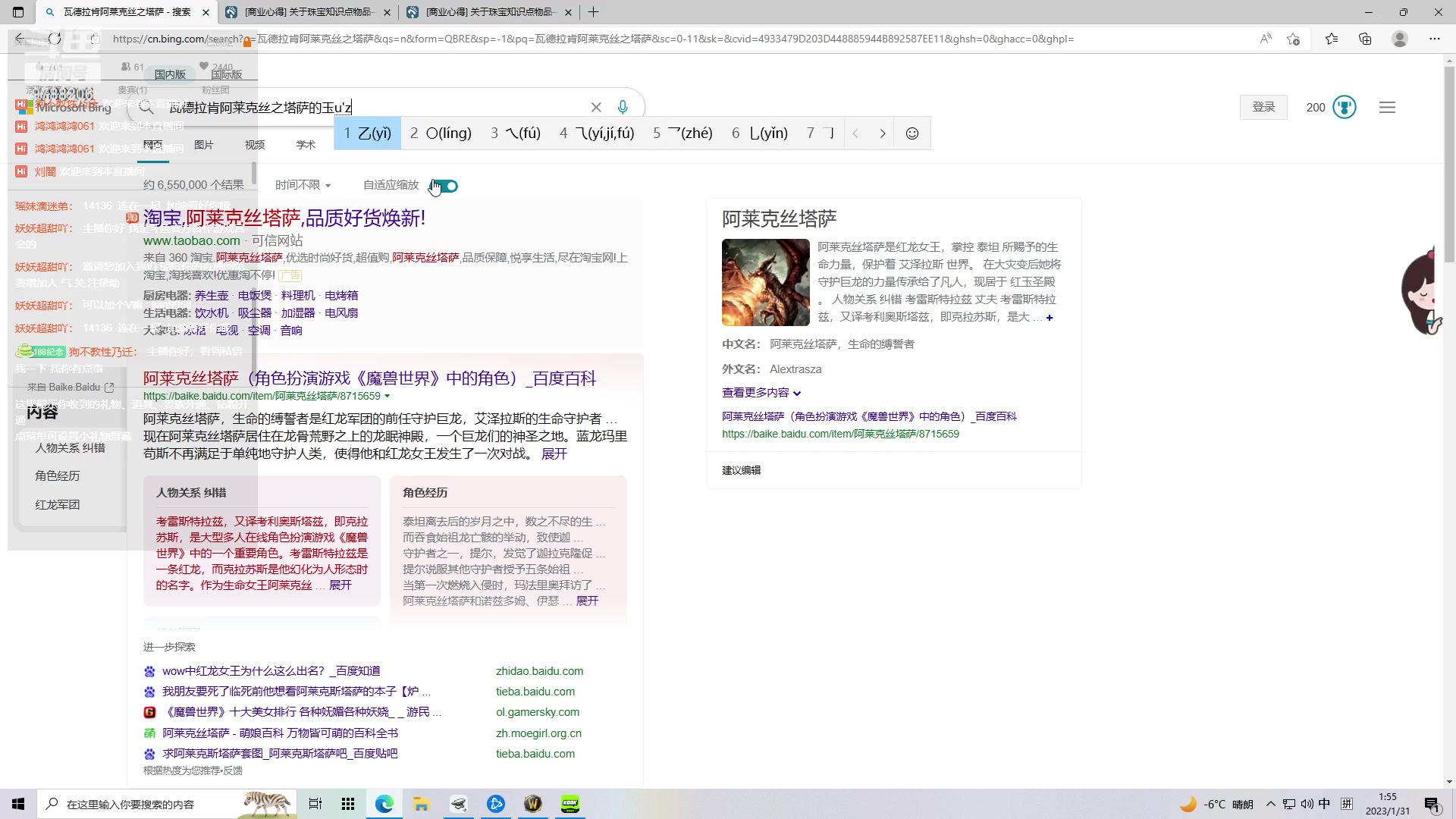Open the notification center icon

1432,805
